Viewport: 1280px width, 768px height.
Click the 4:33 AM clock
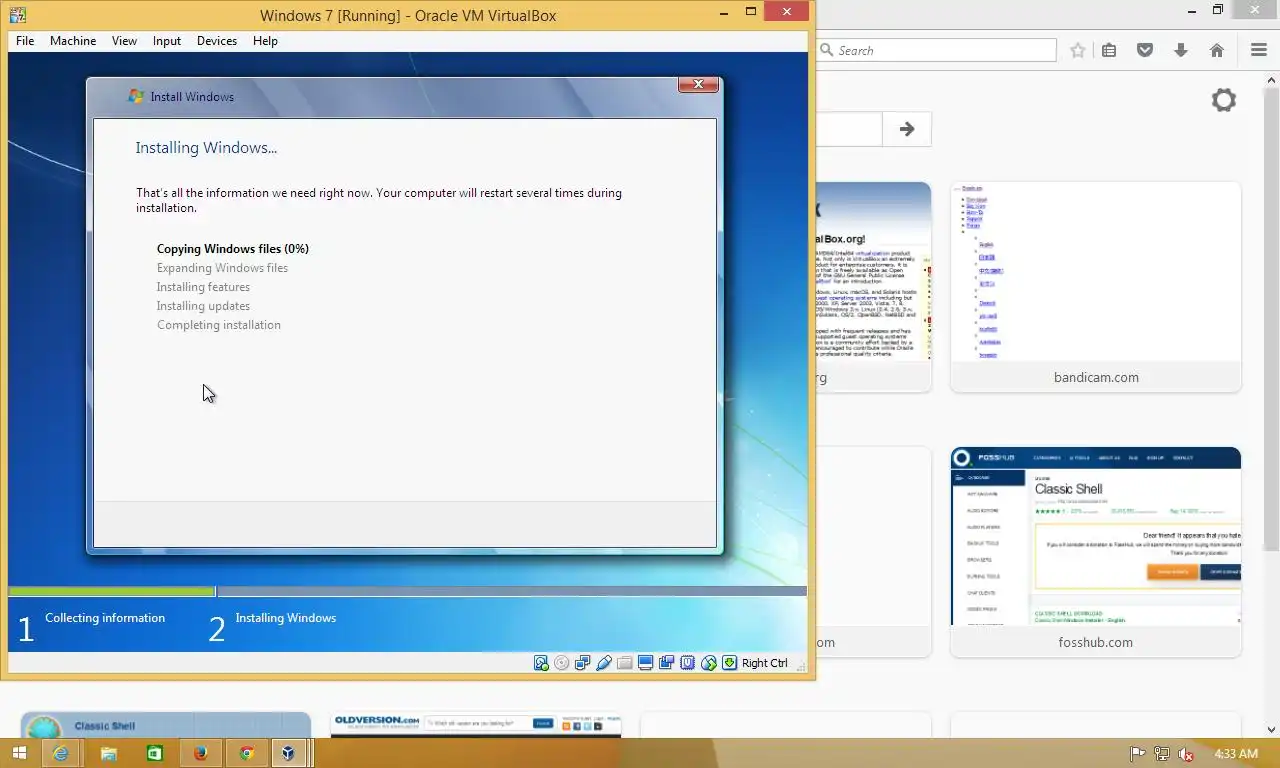(1236, 754)
